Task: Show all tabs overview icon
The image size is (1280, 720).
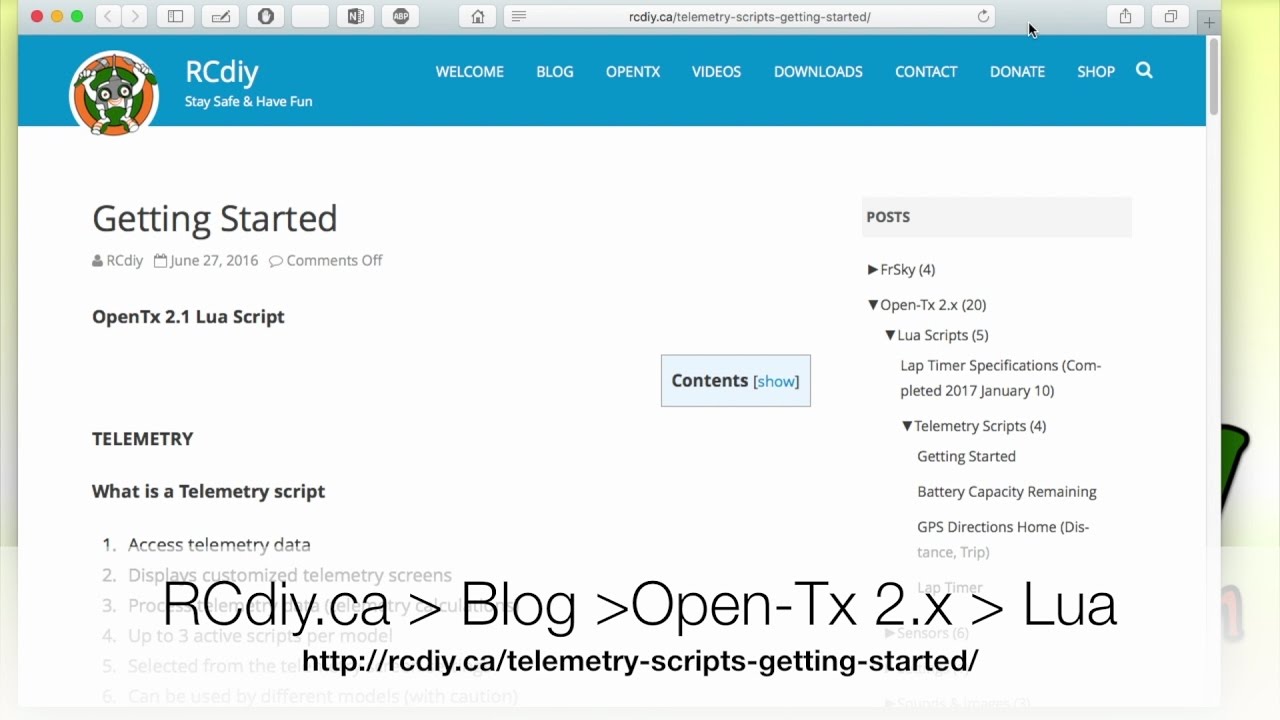Action: pyautogui.click(x=1170, y=16)
